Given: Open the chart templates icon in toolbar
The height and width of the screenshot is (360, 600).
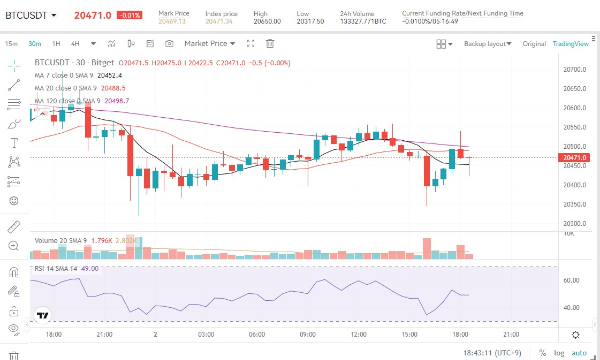Looking at the screenshot, I should coord(150,44).
